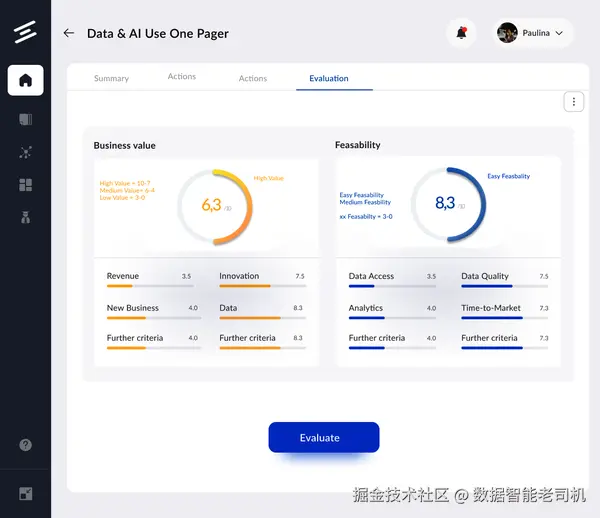Open the library book sidebar icon
Screen dimensions: 600x518
(26, 119)
